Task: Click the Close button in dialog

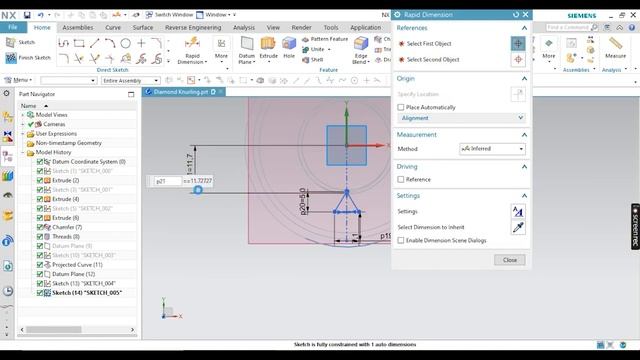Action: [x=509, y=260]
